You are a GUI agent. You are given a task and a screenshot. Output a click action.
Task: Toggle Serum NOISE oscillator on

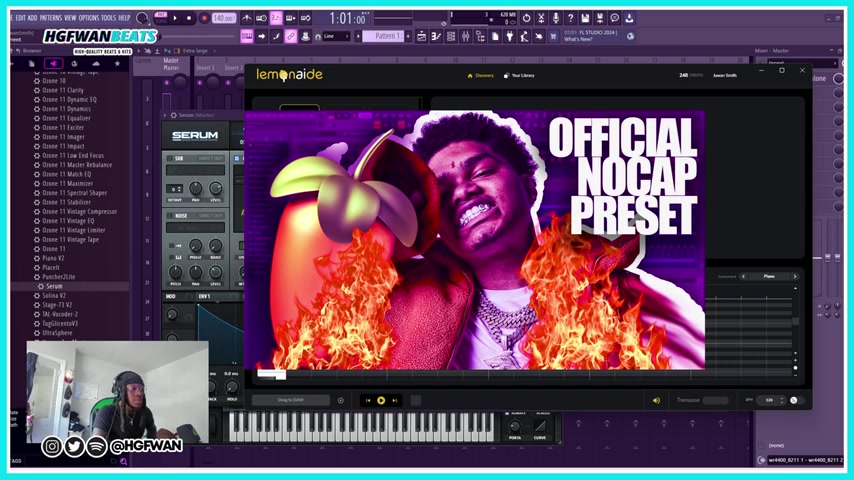click(169, 216)
